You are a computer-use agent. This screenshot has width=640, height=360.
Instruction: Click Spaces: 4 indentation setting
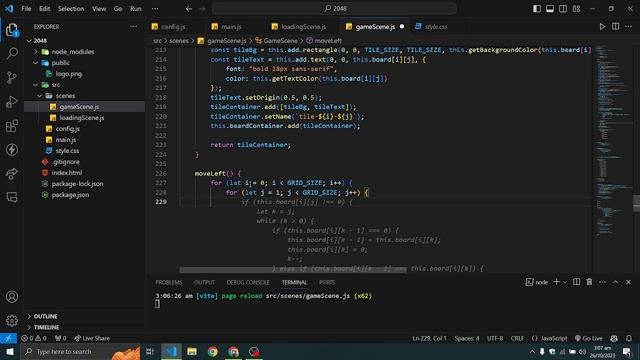click(x=467, y=338)
